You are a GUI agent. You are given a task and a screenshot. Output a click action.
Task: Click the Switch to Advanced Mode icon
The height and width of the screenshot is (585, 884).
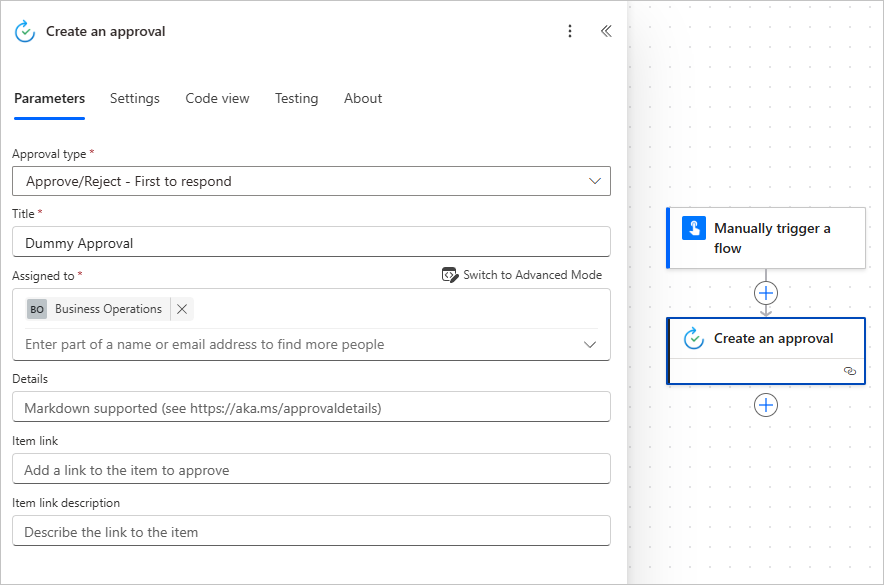coord(449,275)
